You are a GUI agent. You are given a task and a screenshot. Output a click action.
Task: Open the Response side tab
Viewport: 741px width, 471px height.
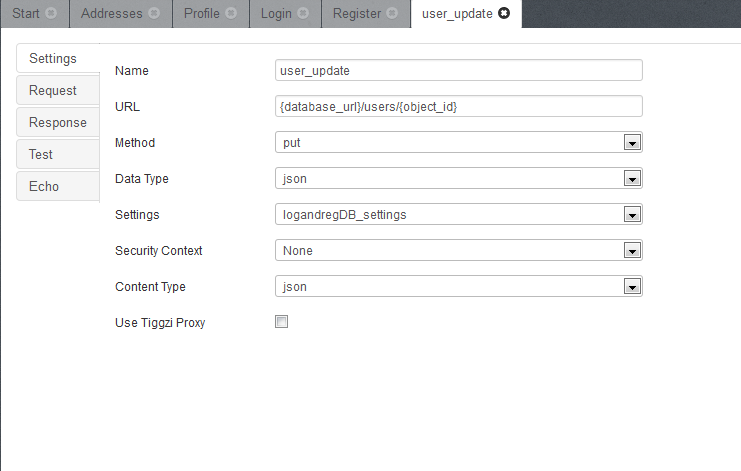[x=57, y=122]
